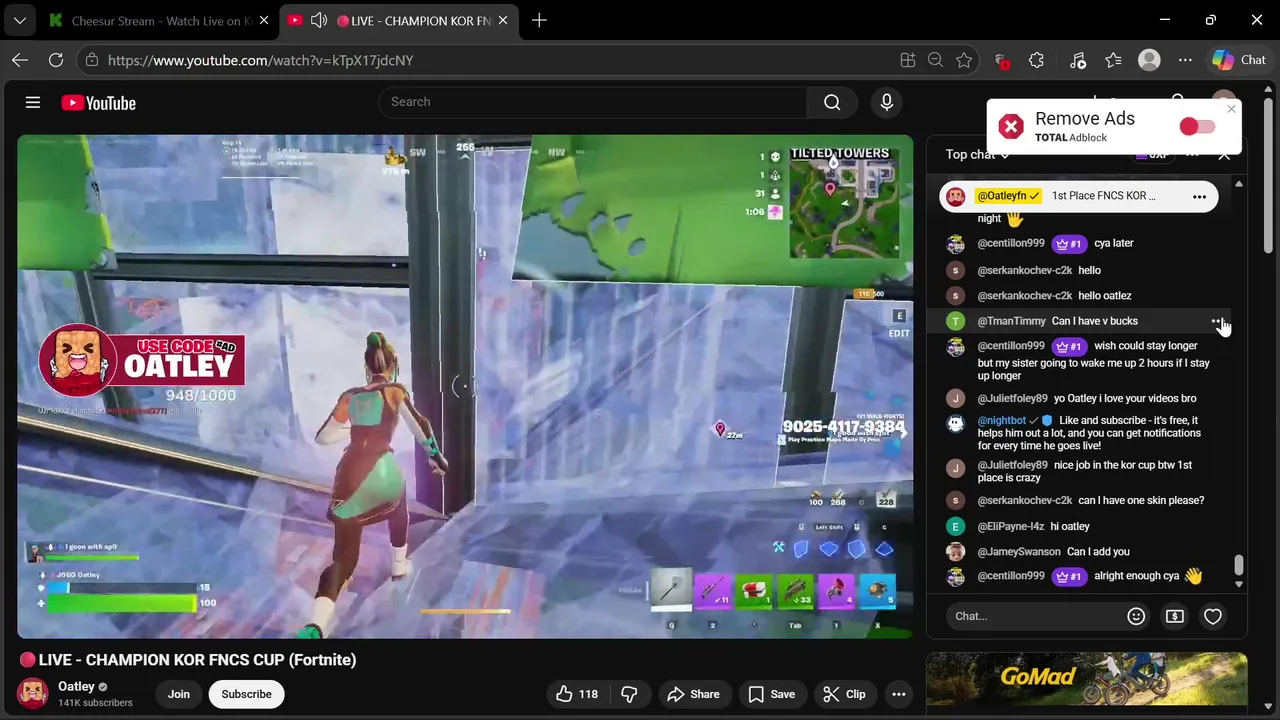View site information lock icon

(x=92, y=60)
